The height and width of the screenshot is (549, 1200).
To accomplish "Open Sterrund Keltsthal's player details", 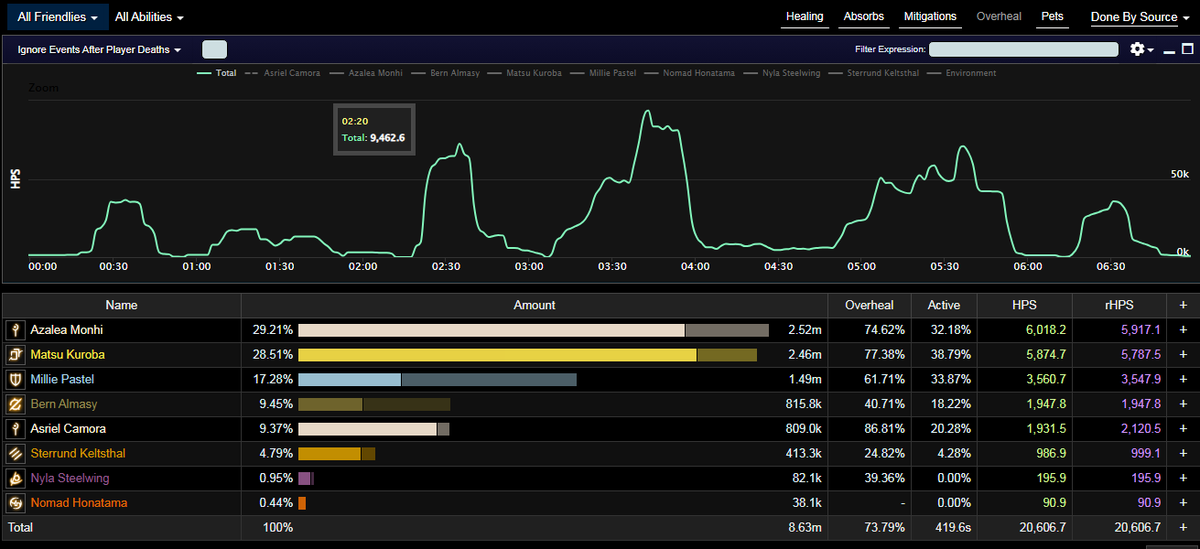I will (78, 453).
